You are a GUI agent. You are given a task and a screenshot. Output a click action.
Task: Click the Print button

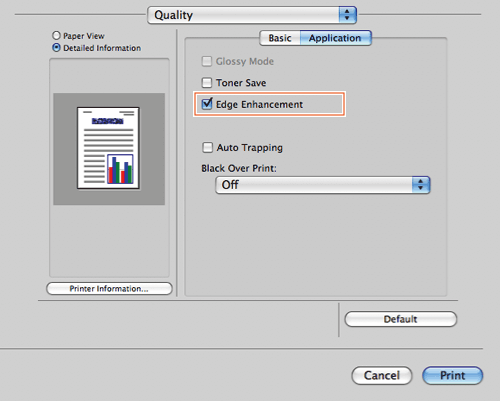click(452, 375)
